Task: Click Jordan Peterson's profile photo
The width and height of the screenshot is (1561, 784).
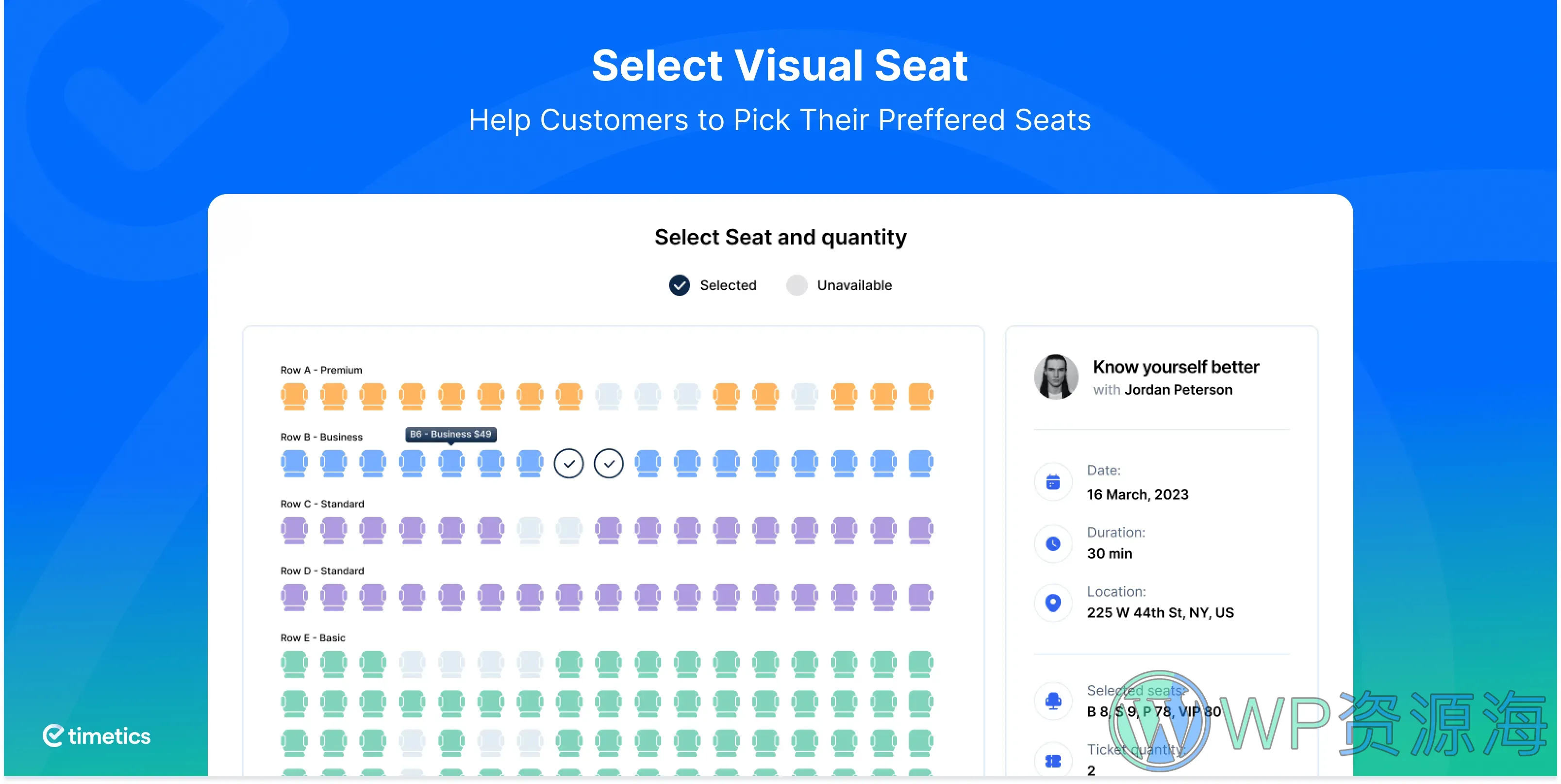Action: [x=1056, y=377]
